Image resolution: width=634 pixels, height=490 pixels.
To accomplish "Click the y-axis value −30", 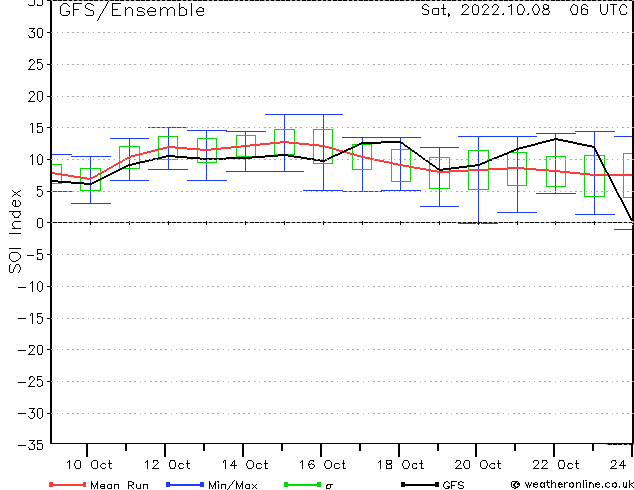I will (x=31, y=414).
